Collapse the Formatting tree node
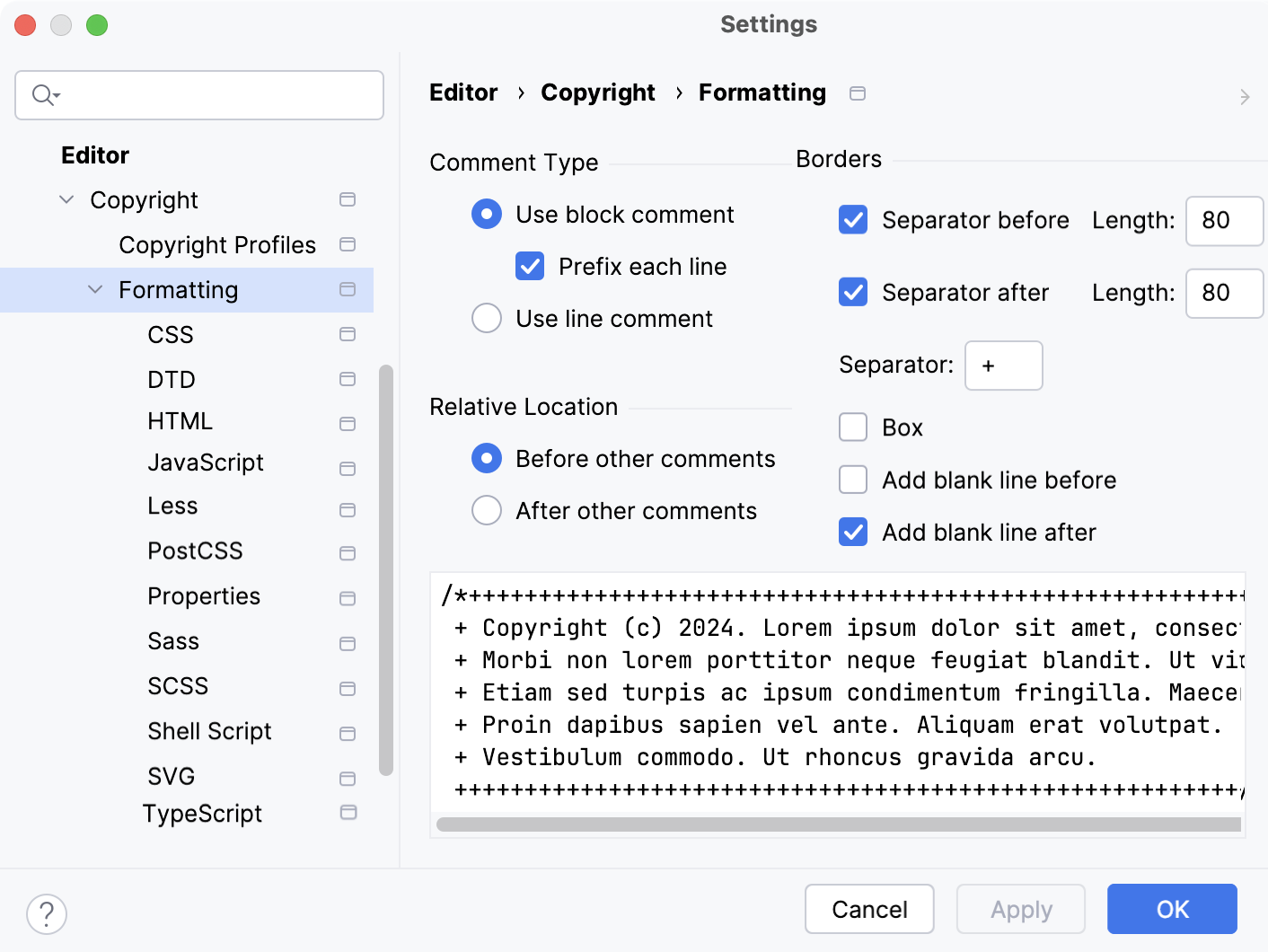The image size is (1268, 952). pyautogui.click(x=95, y=289)
